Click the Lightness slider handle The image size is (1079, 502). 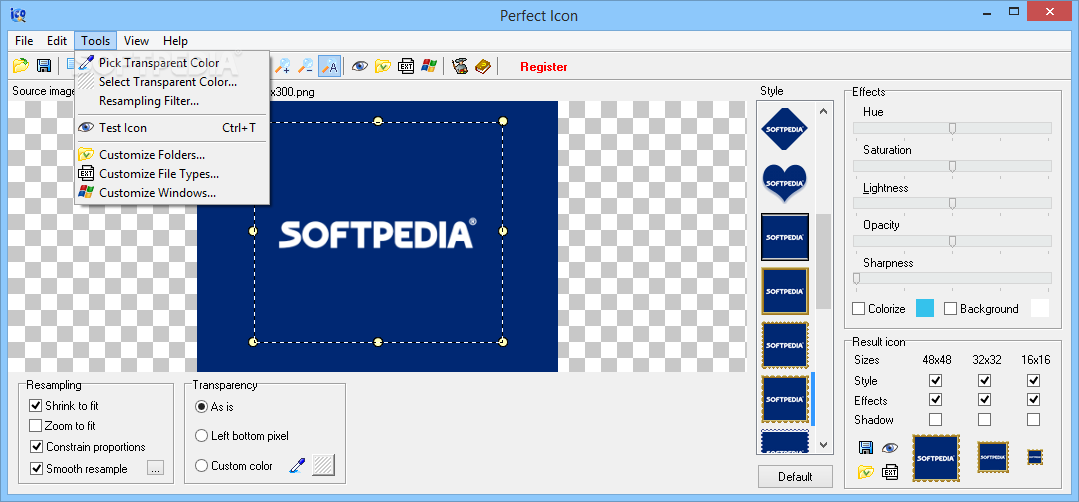[952, 204]
